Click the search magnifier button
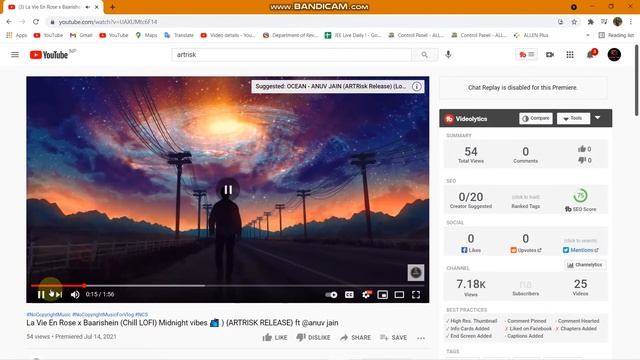 pos(424,55)
